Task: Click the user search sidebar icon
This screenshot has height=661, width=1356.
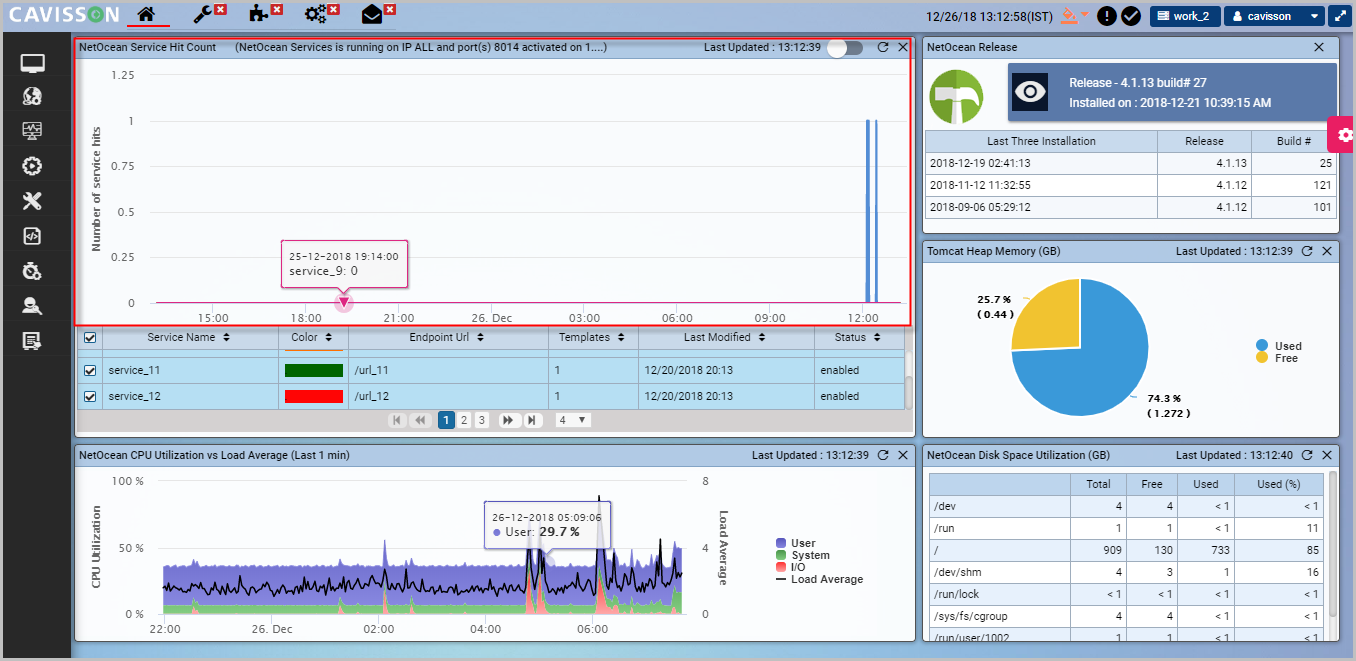Action: 33,306
